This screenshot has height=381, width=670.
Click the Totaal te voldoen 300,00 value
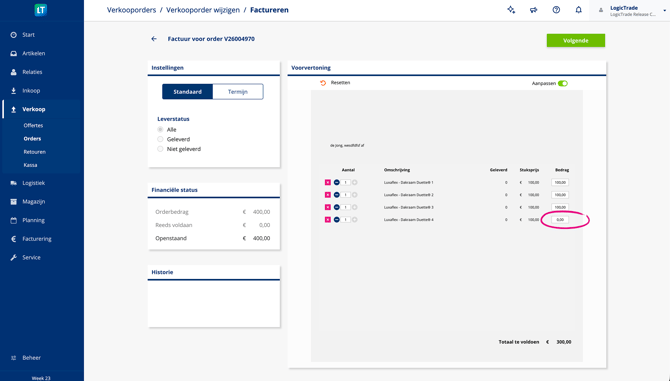coord(564,342)
